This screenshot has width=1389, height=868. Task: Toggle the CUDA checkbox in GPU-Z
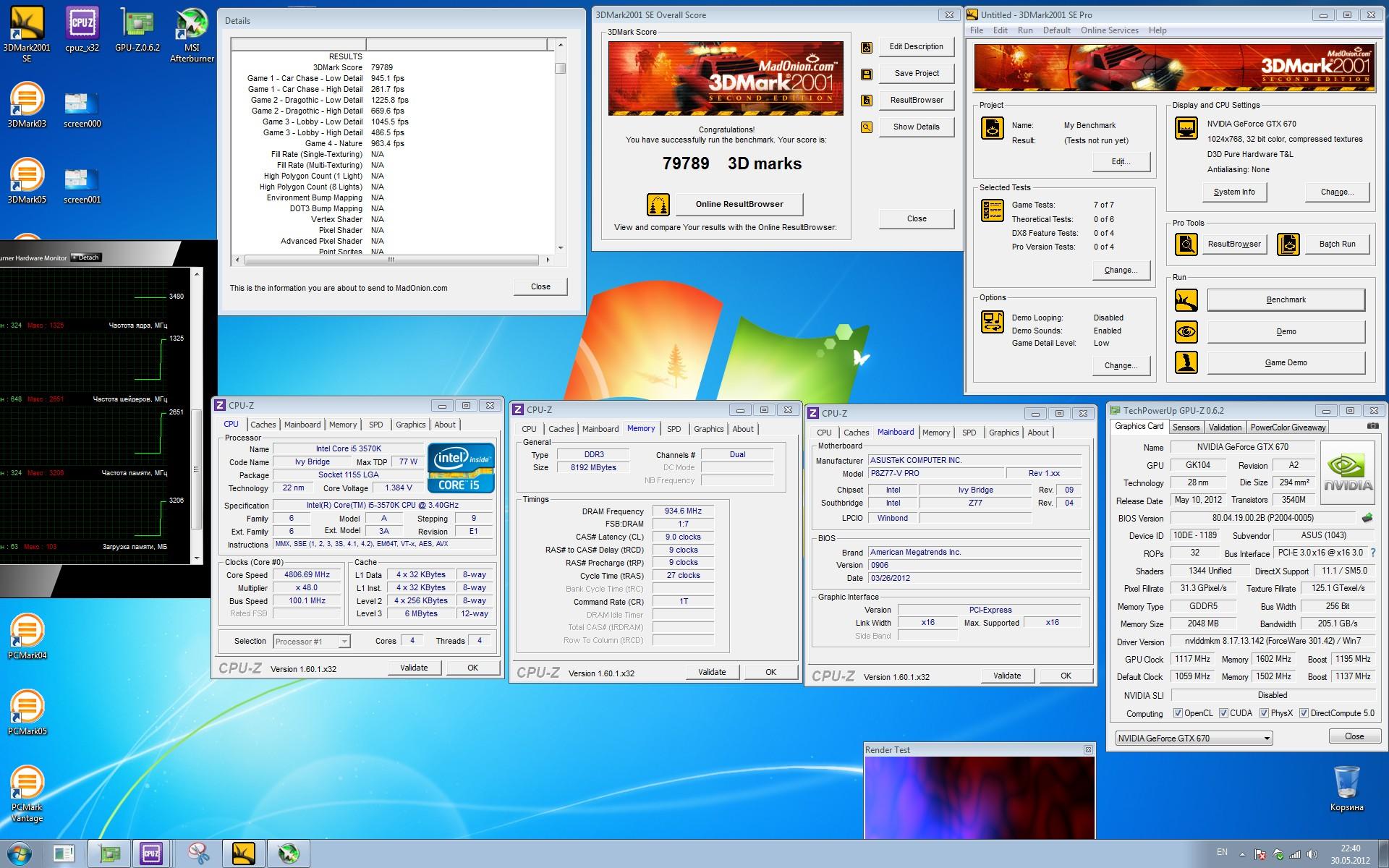tap(1223, 713)
